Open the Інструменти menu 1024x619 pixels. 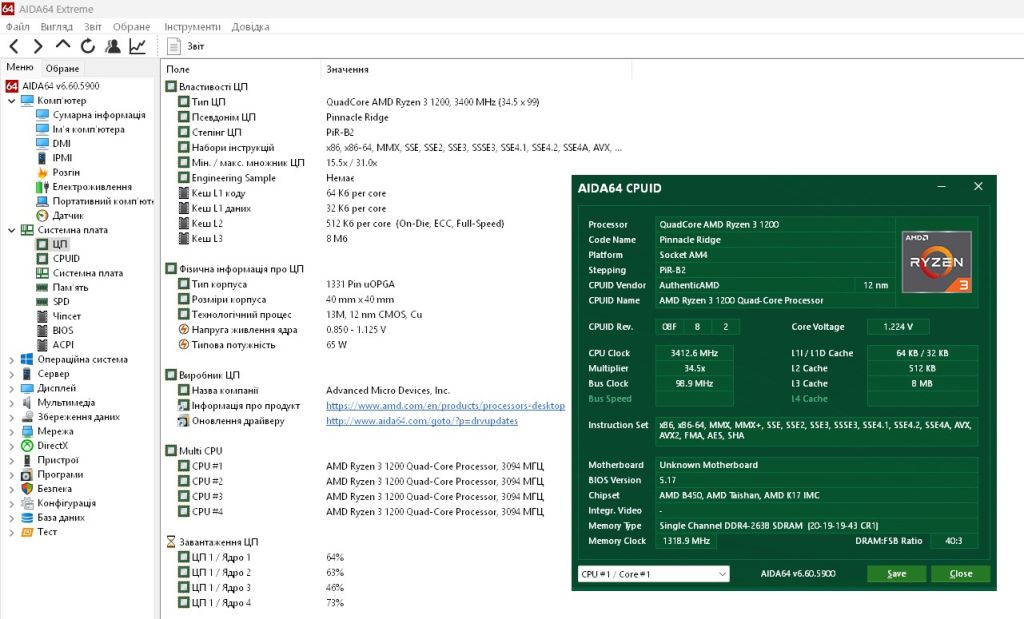tap(192, 27)
